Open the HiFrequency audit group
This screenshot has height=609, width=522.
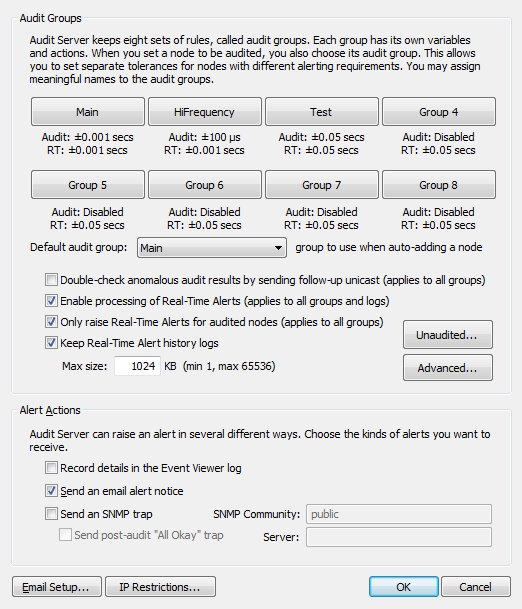pos(205,112)
